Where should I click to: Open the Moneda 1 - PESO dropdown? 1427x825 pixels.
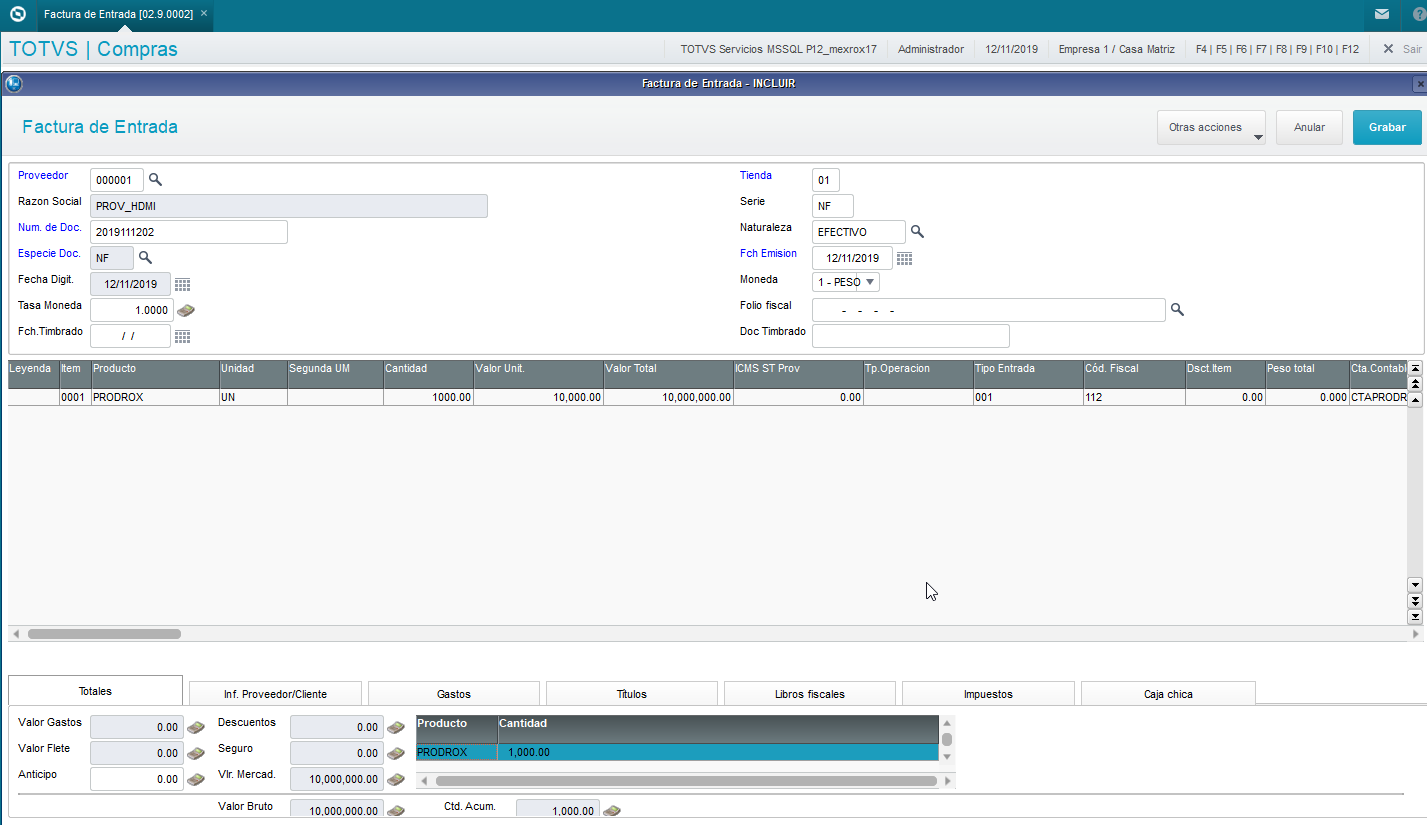(x=846, y=282)
